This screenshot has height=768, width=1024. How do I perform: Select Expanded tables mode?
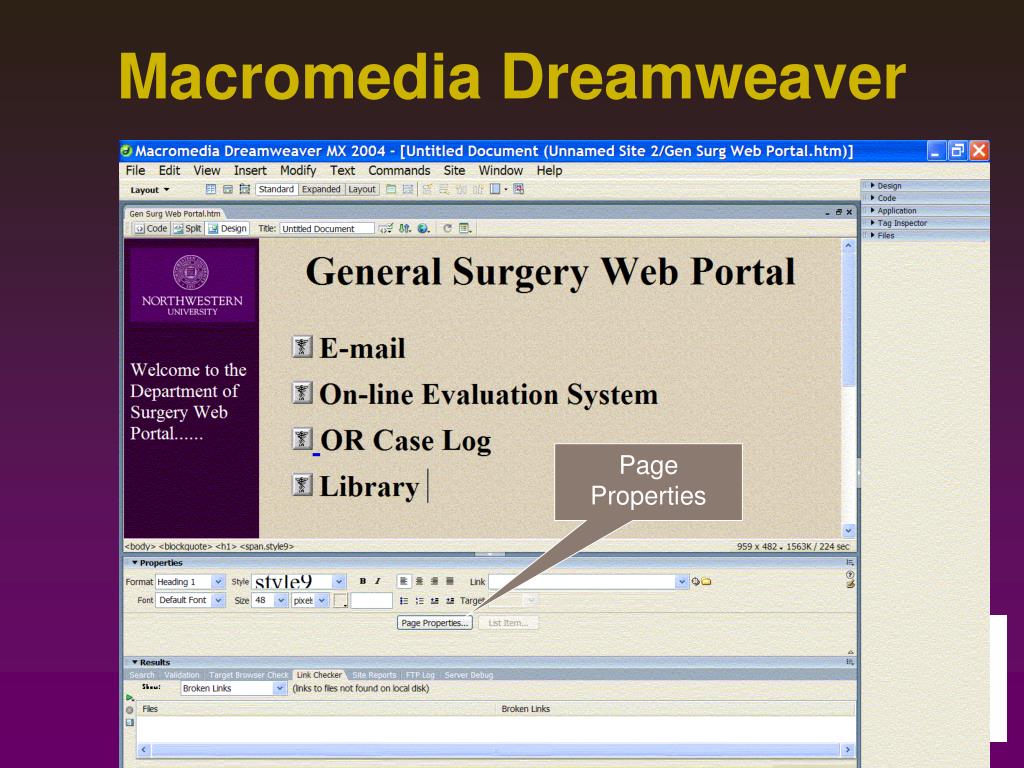pos(321,189)
